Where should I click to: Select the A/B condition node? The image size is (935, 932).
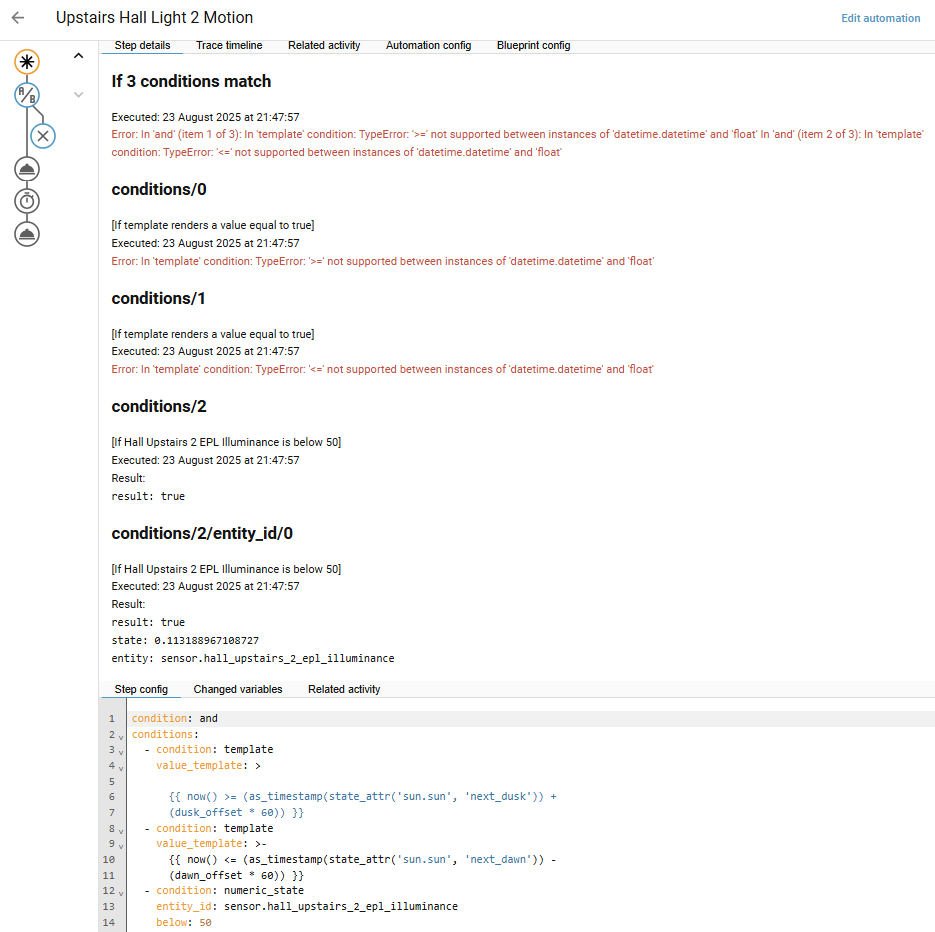[x=27, y=95]
